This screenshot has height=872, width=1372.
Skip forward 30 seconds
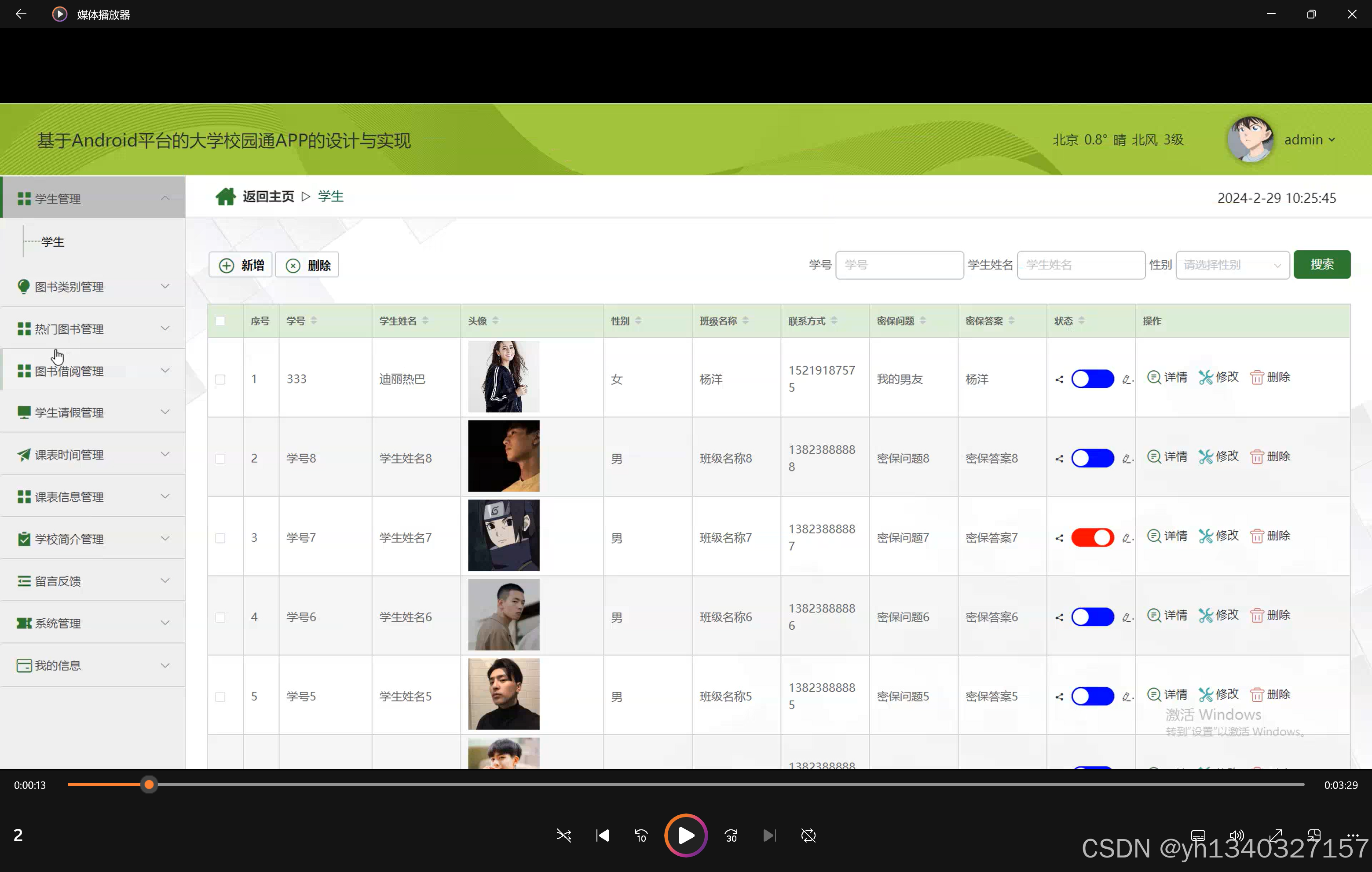731,836
